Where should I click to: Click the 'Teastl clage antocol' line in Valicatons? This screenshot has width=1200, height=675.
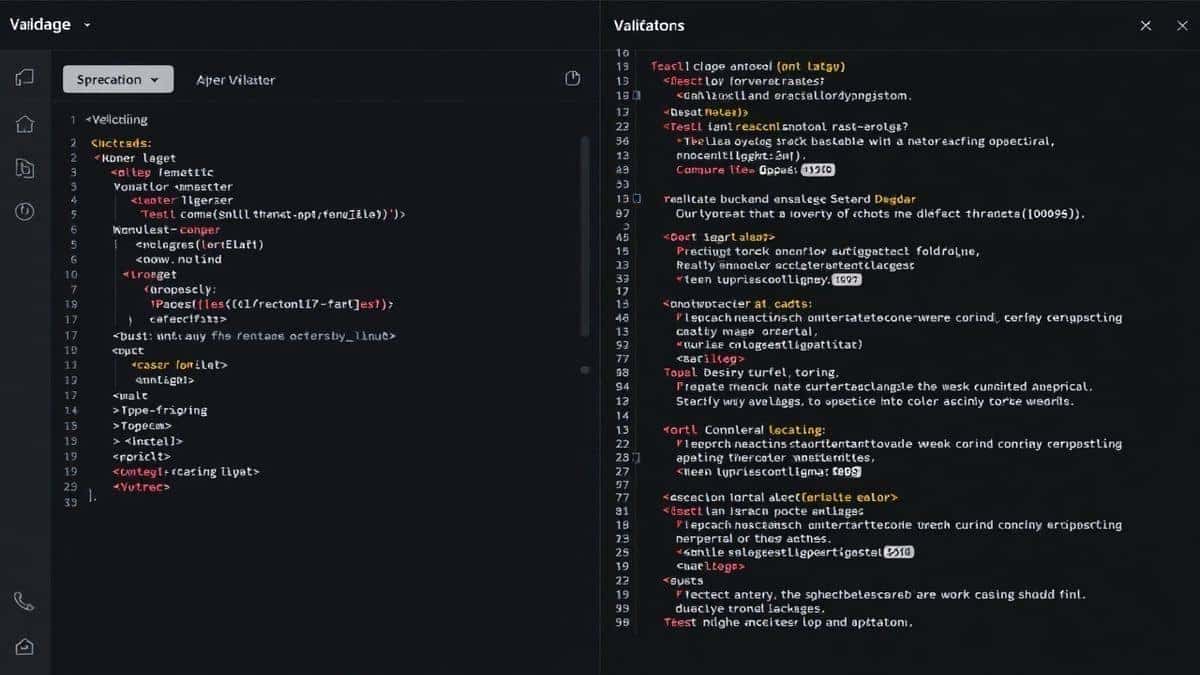point(748,66)
